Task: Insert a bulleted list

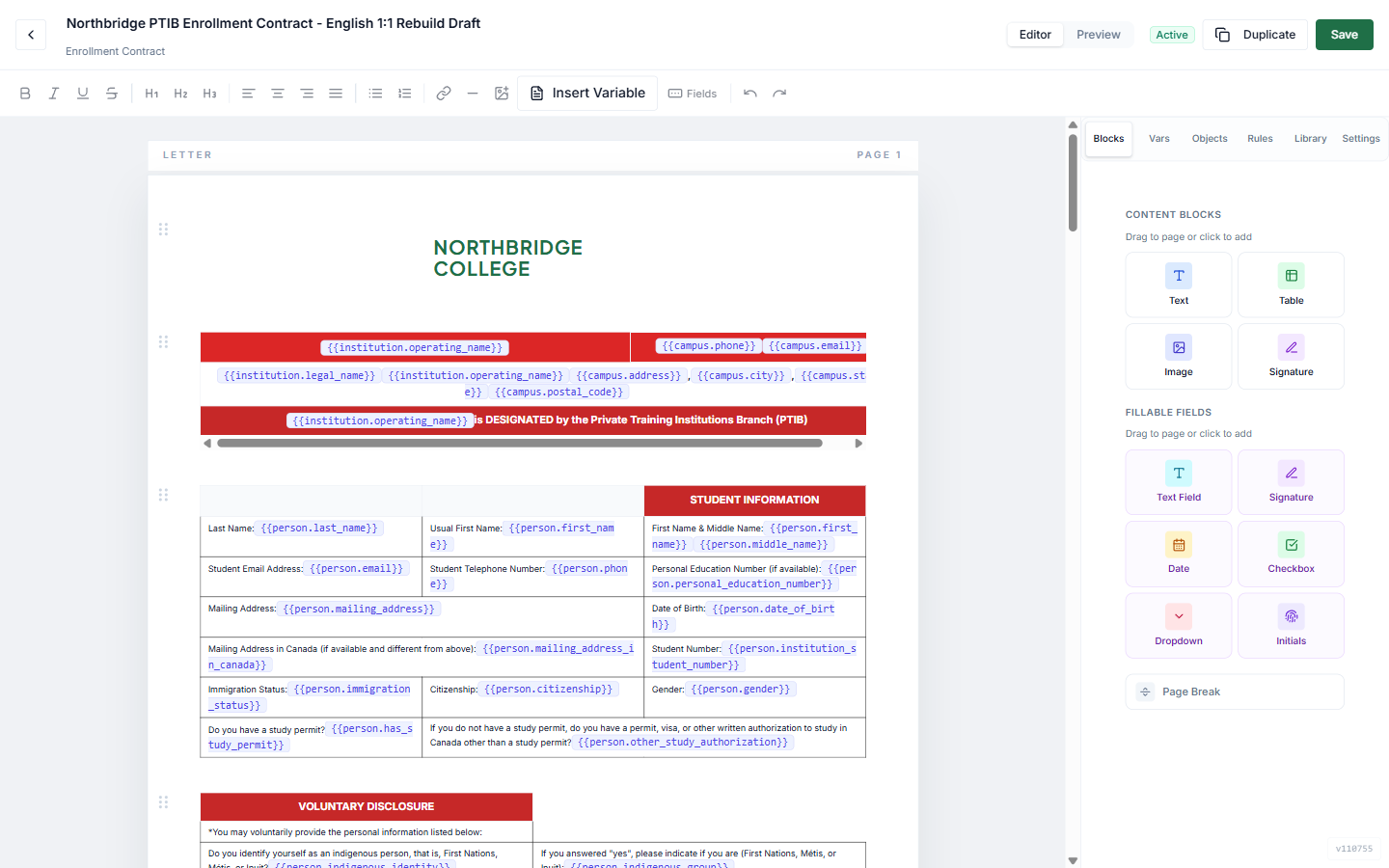Action: (375, 94)
